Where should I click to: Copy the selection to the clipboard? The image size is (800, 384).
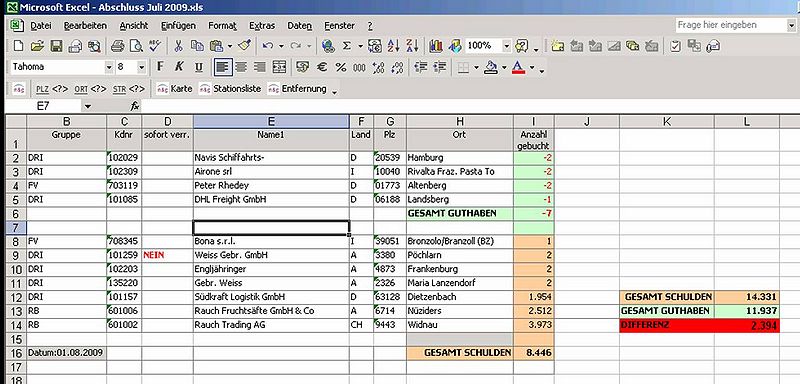point(197,46)
